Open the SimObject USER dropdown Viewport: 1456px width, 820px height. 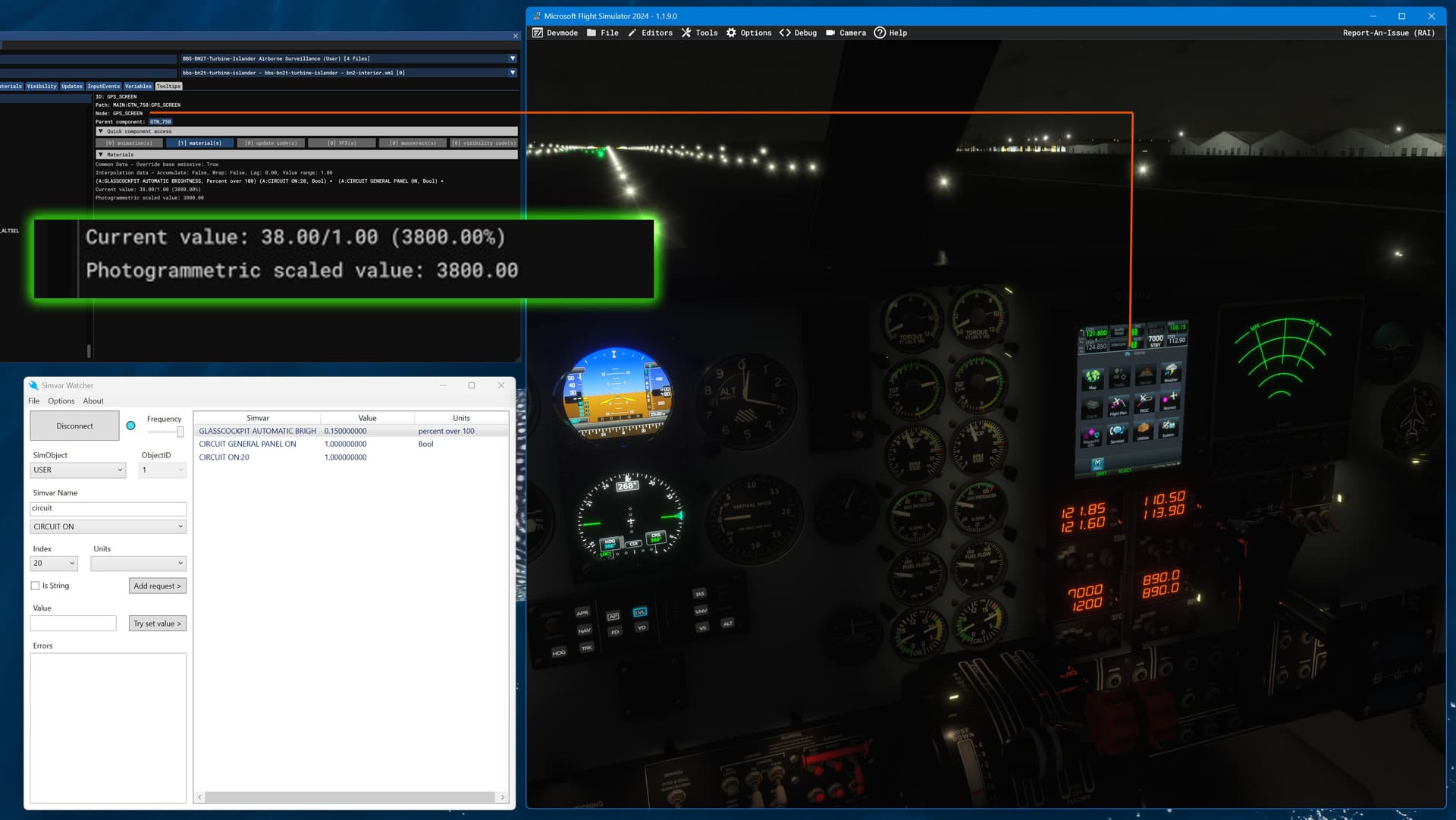coord(77,470)
